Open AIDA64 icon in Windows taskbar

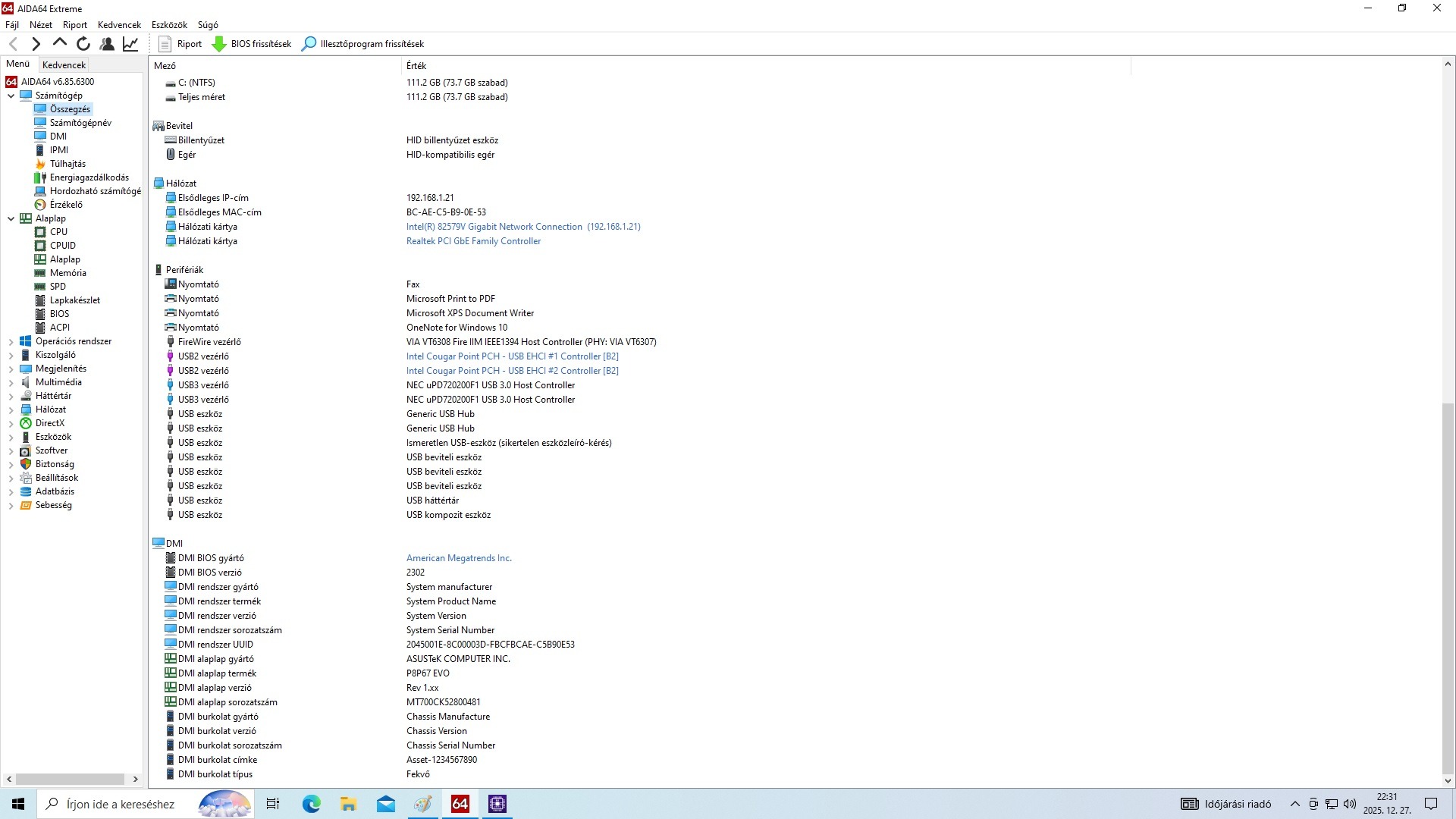[460, 804]
